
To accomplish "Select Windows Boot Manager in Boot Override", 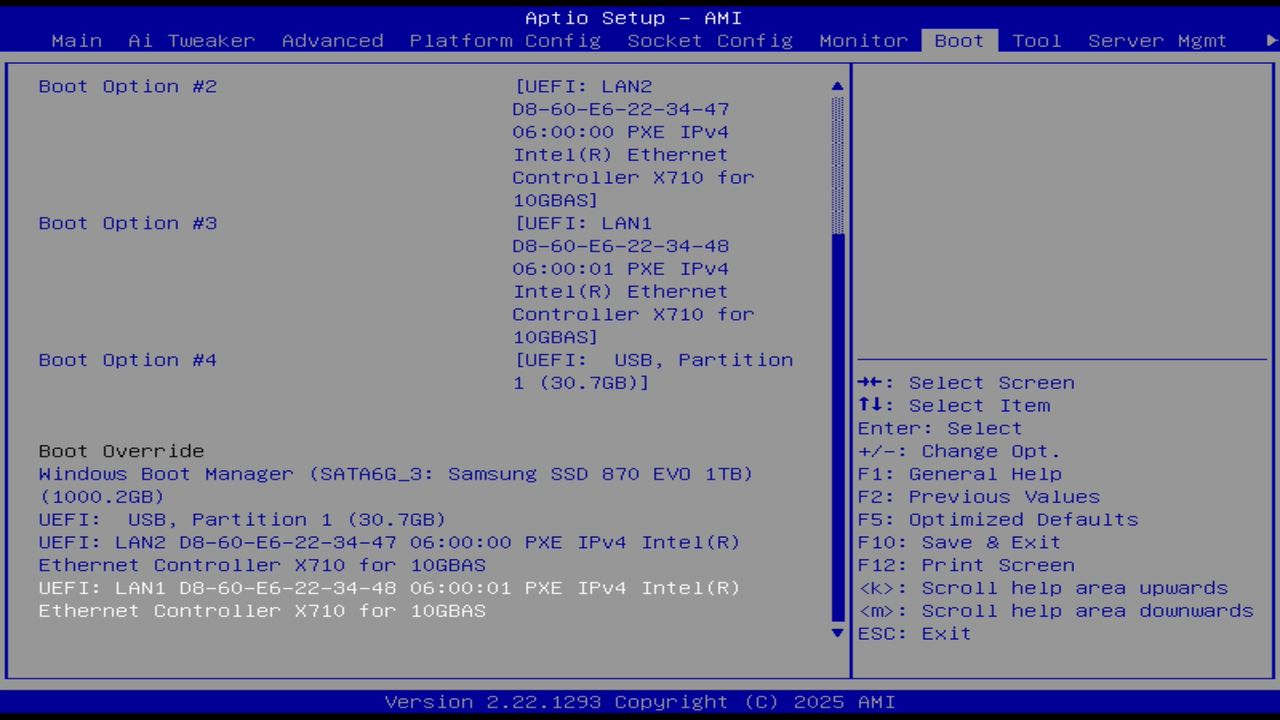I will pos(395,473).
